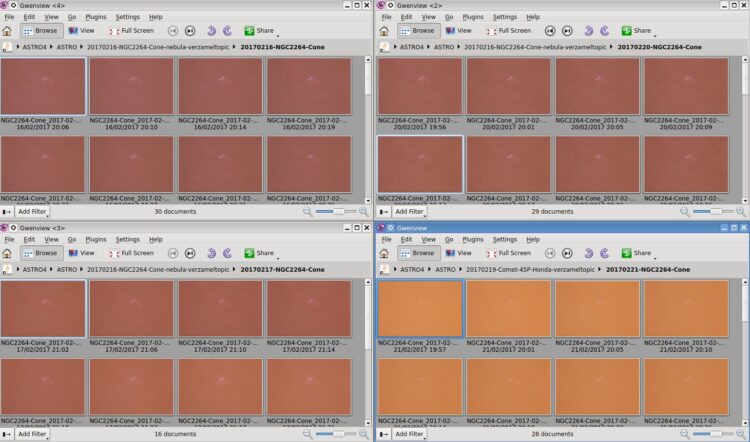The width and height of the screenshot is (750, 442).
Task: Adjust thumbnail size slider in active Gwenview window
Action: coord(714,434)
